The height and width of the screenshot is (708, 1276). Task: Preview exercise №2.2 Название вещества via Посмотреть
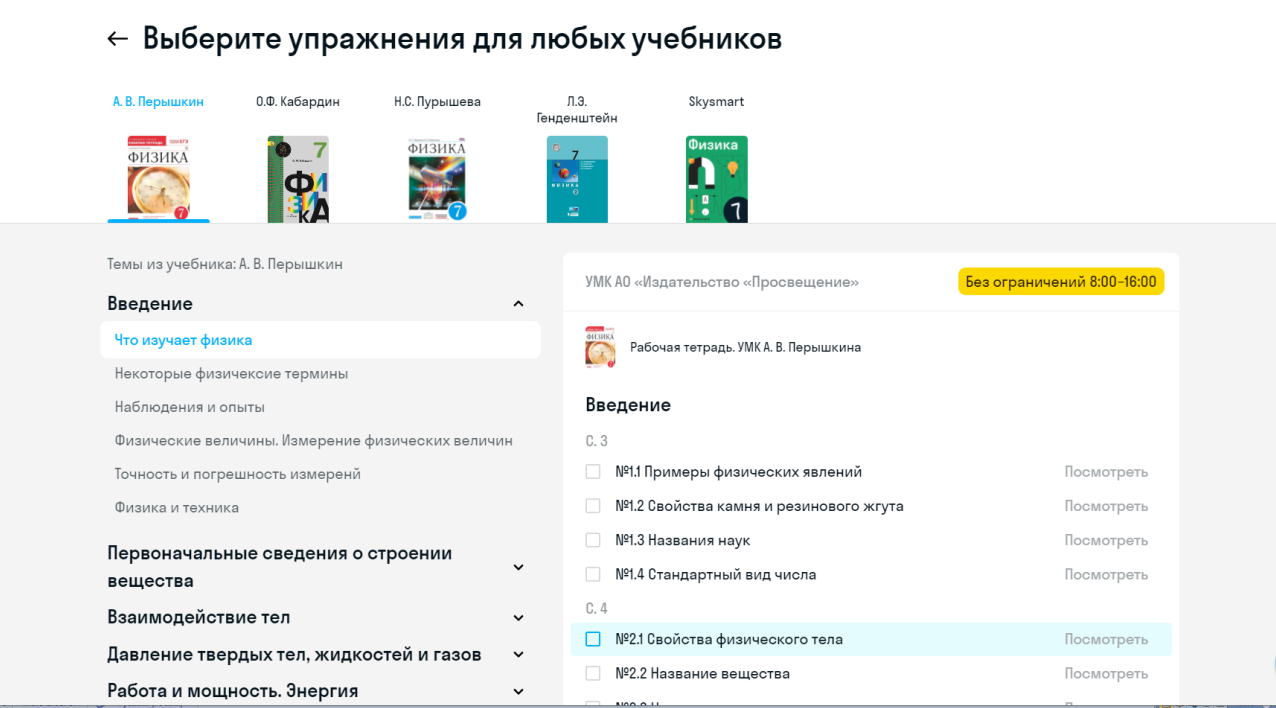pyautogui.click(x=1105, y=674)
